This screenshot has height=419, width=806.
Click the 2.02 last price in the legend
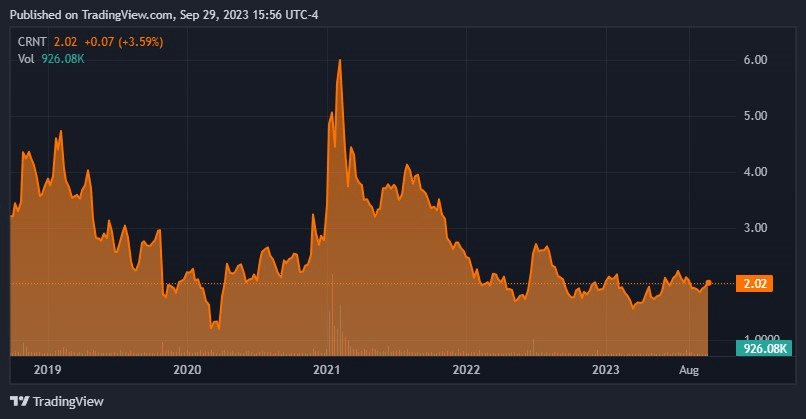click(65, 42)
